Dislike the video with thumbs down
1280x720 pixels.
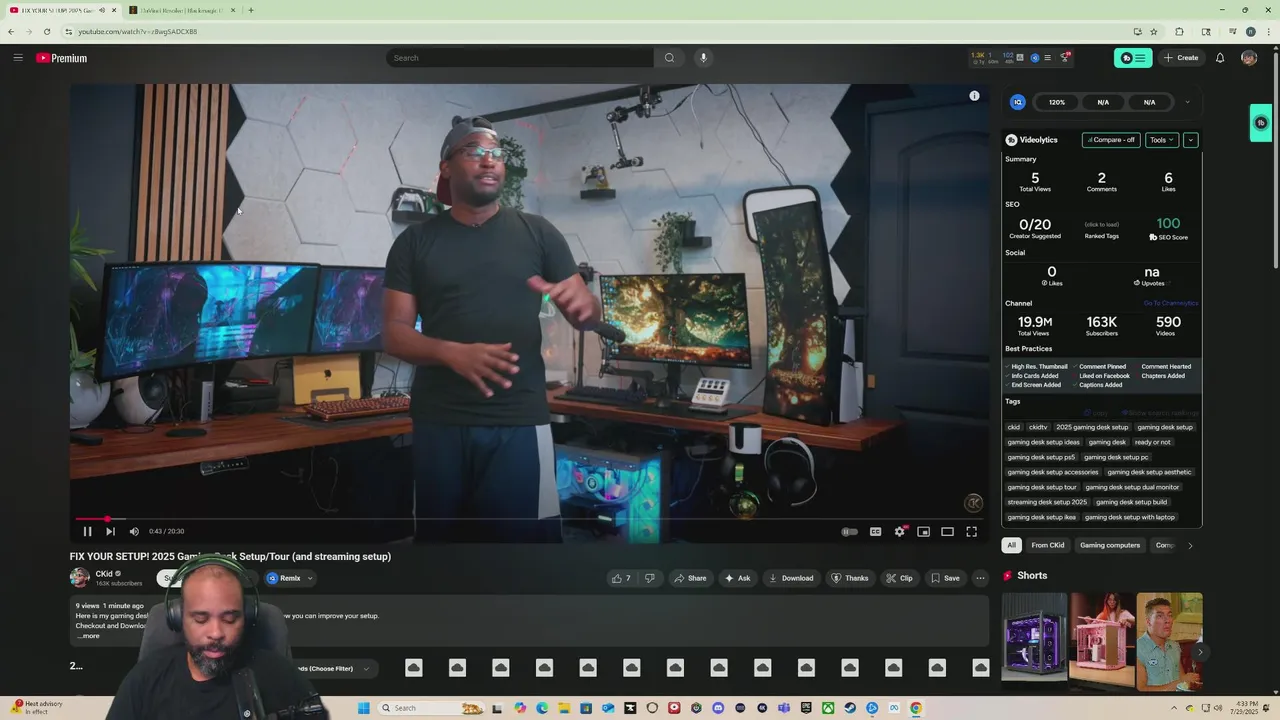650,578
